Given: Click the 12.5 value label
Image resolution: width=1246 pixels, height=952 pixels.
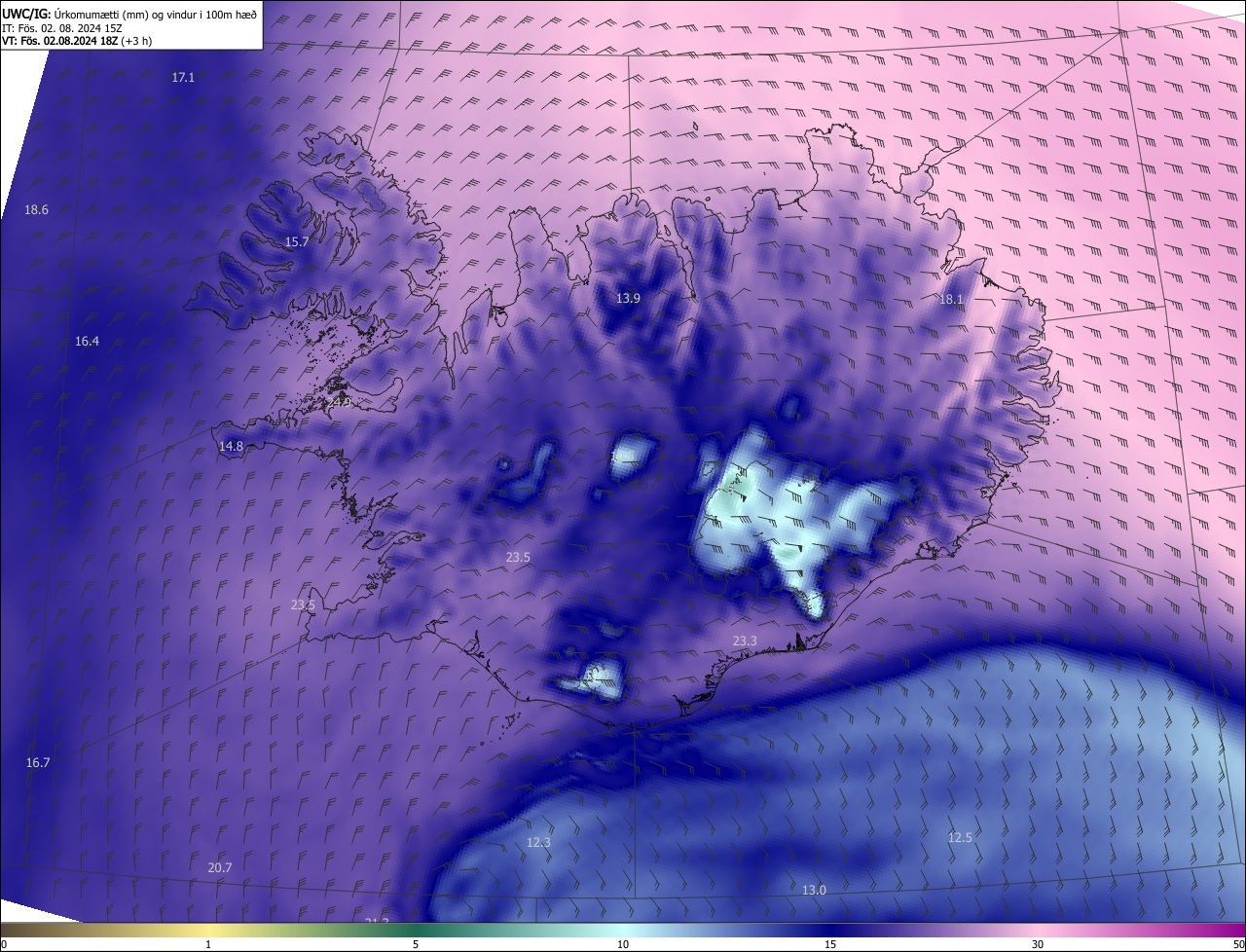Looking at the screenshot, I should point(960,837).
